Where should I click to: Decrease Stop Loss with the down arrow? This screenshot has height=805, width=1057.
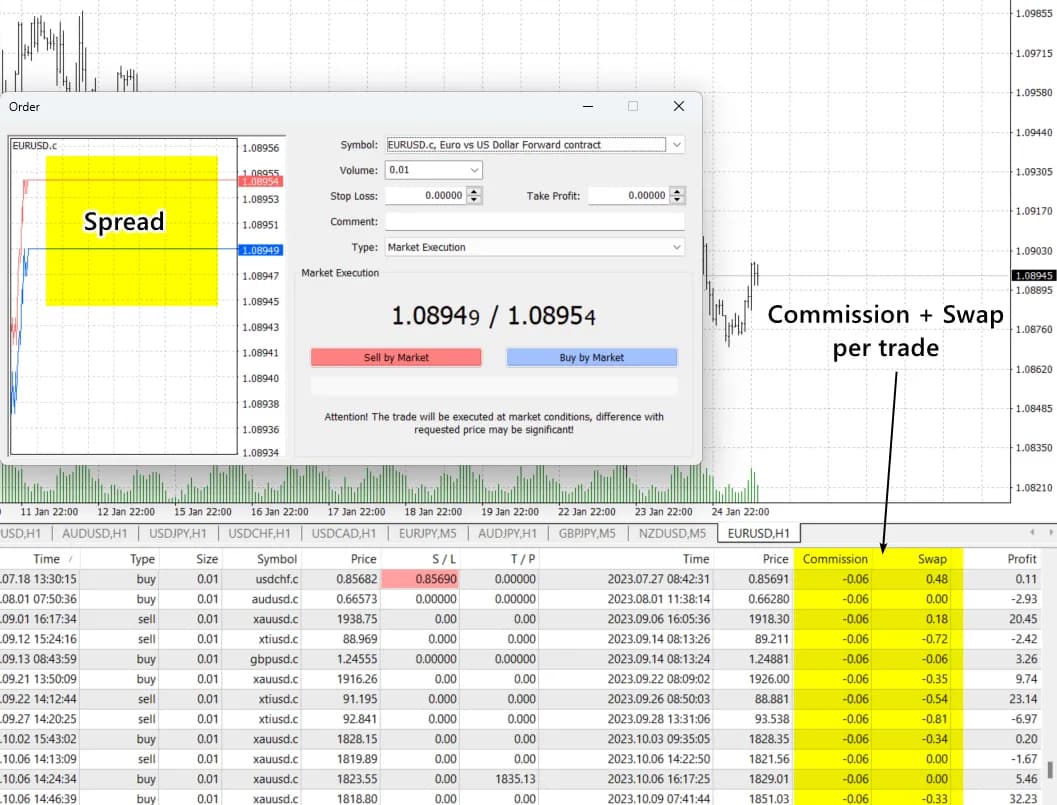point(474,200)
